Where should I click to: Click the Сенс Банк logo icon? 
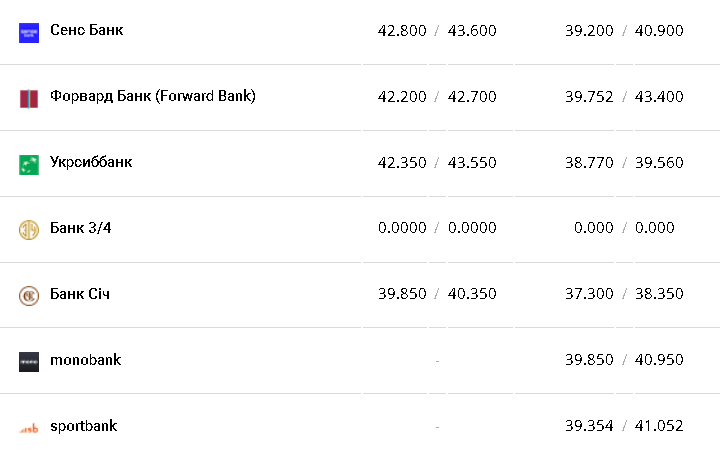(x=28, y=32)
